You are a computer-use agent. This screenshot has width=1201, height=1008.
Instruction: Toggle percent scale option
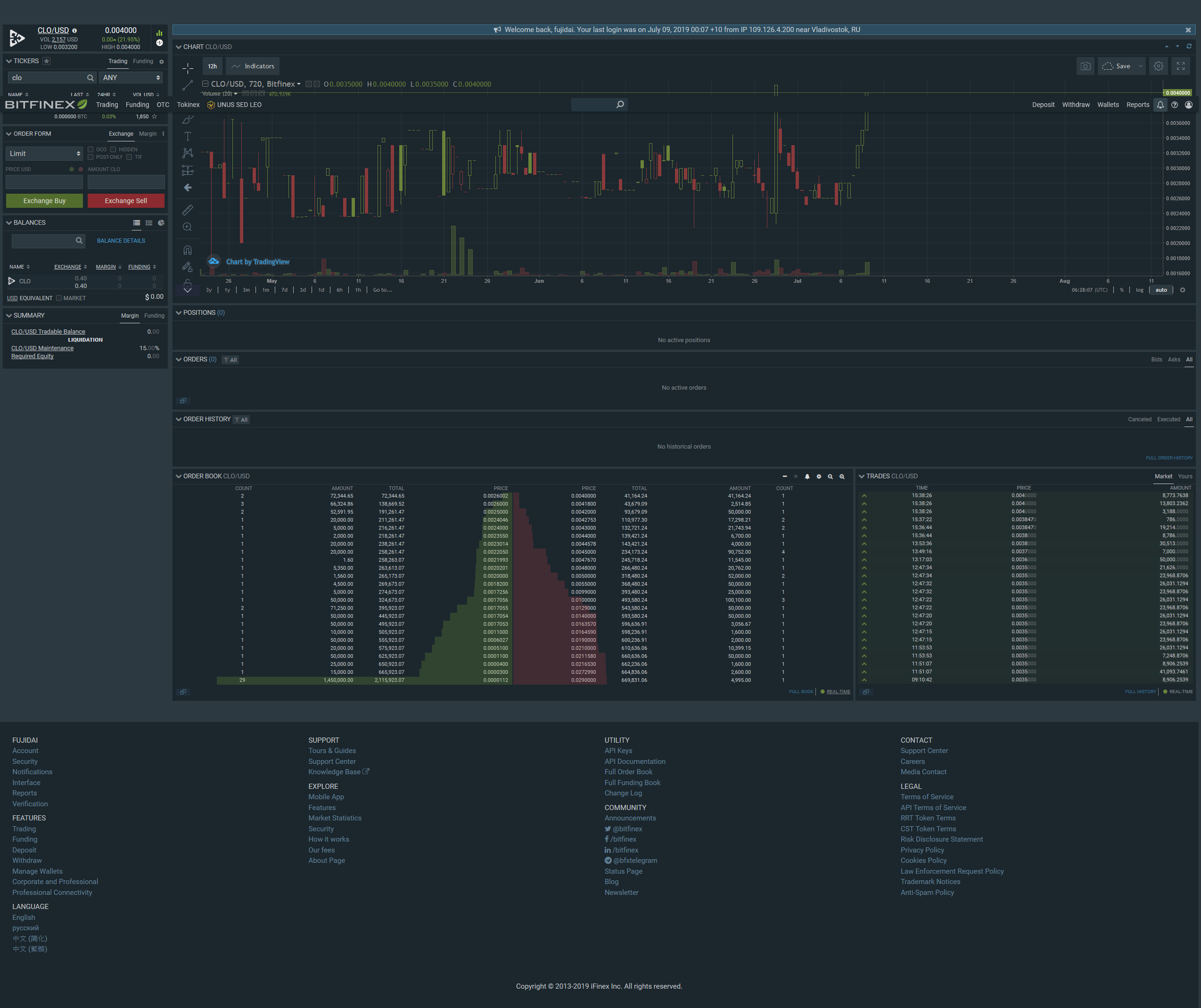coord(1121,290)
